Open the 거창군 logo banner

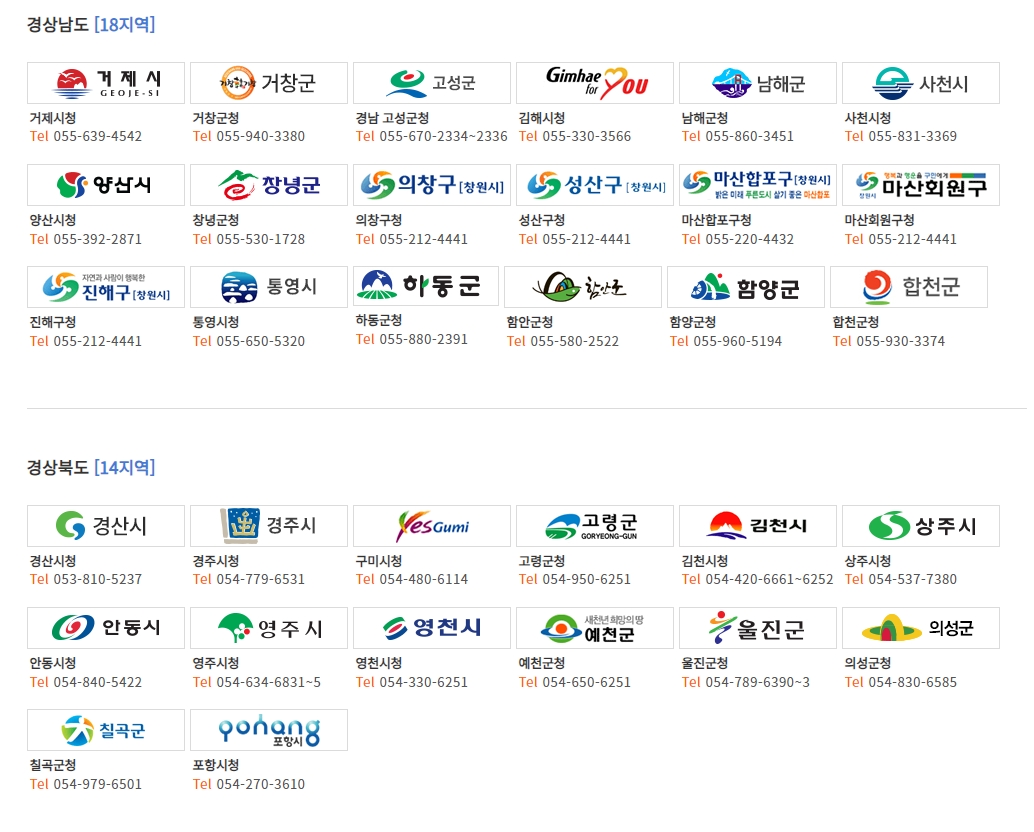click(x=269, y=83)
